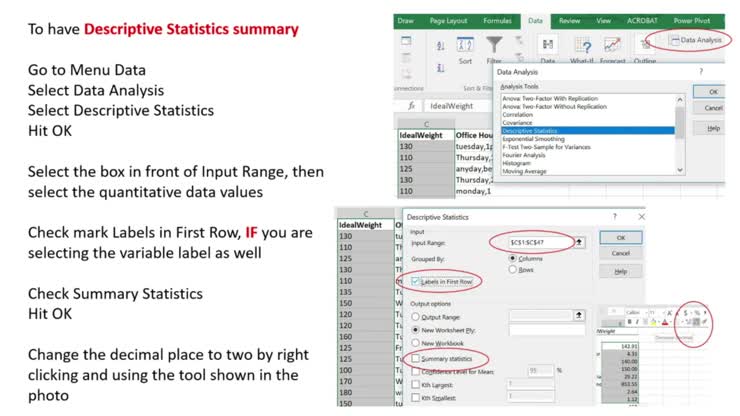Viewport: 740px width, 416px height.
Task: Click OK in Descriptive Statistics dialog
Action: pyautogui.click(x=621, y=238)
